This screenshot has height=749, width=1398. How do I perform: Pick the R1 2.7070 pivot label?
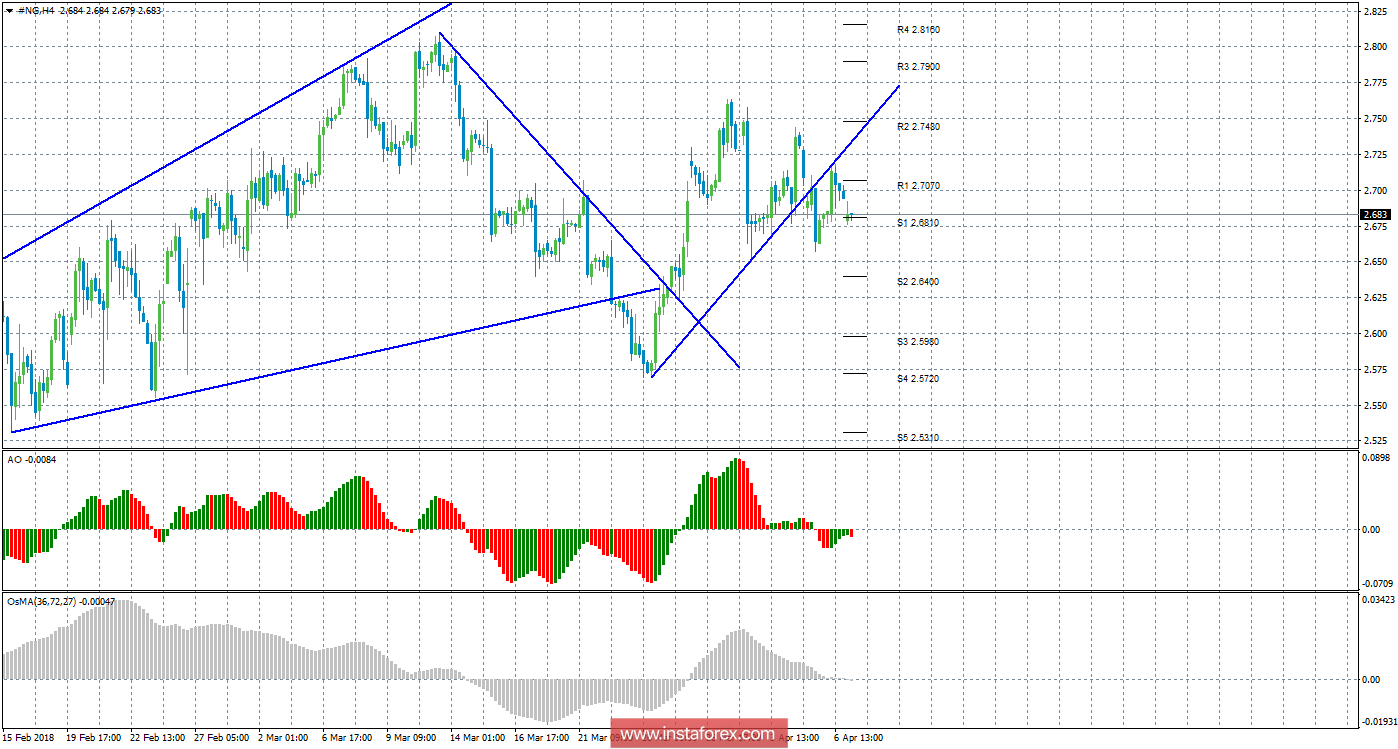918,186
